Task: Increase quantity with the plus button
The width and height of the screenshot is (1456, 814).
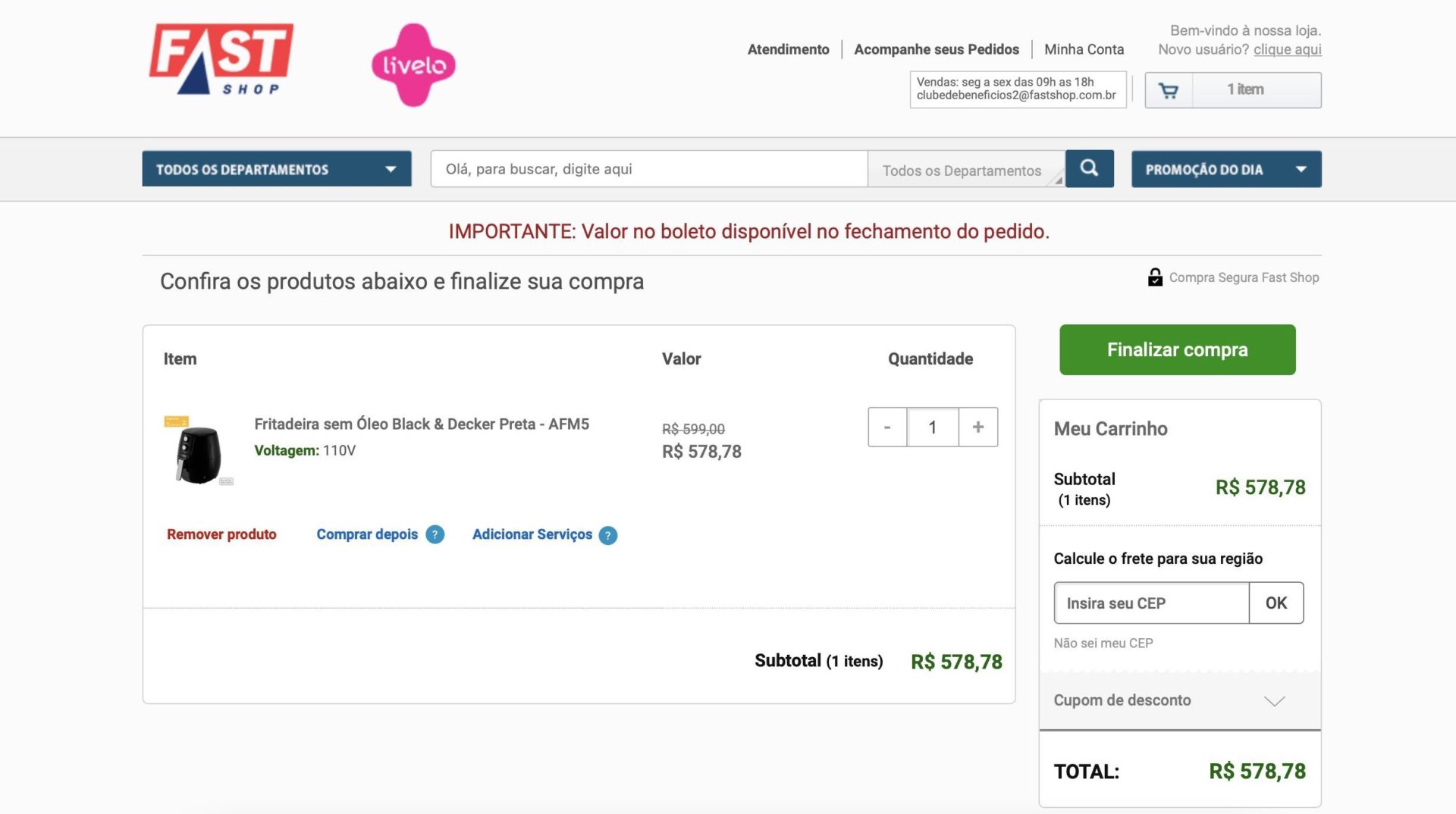Action: tap(978, 427)
